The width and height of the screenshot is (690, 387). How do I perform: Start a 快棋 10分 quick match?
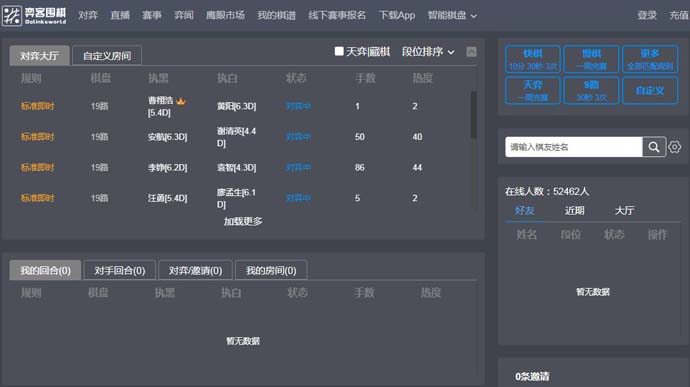(533, 59)
